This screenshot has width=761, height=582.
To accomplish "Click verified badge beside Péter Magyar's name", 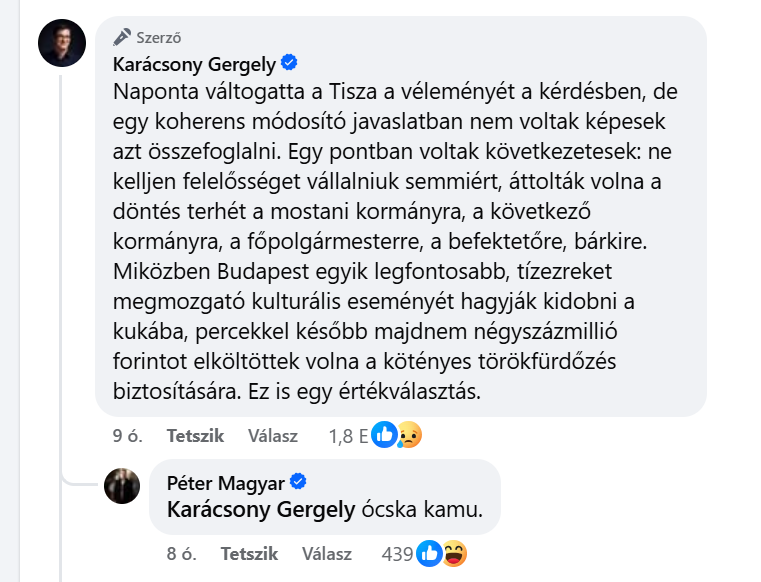I will [x=297, y=481].
